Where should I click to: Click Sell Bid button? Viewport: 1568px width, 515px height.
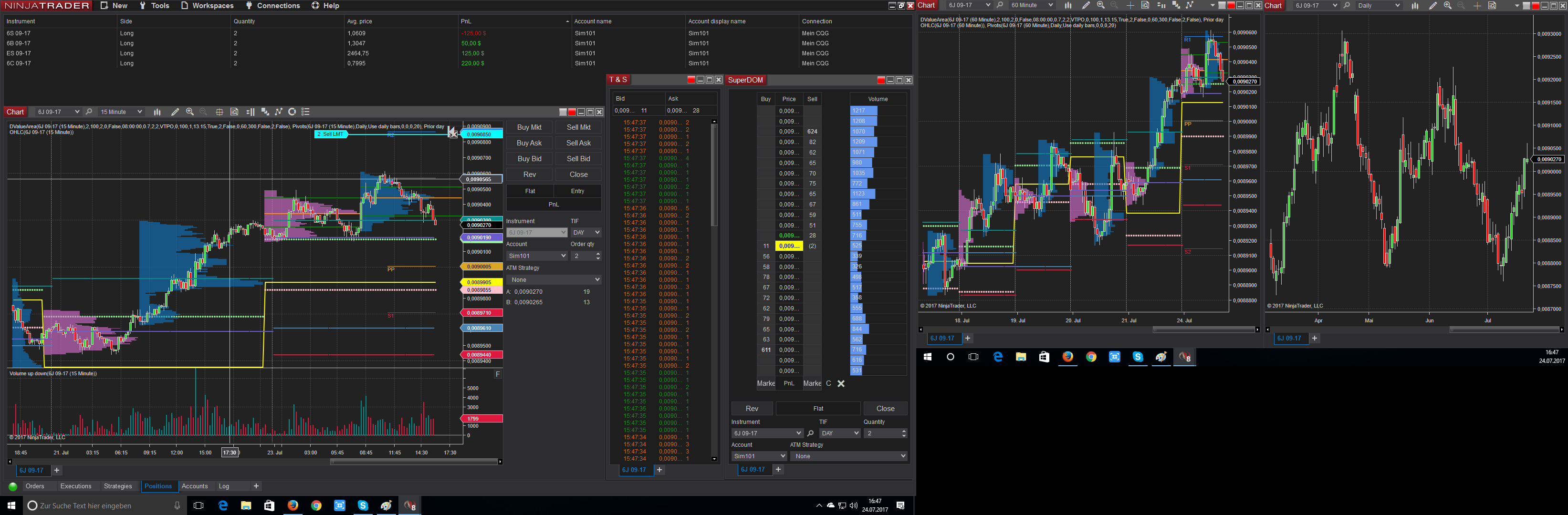[x=578, y=159]
